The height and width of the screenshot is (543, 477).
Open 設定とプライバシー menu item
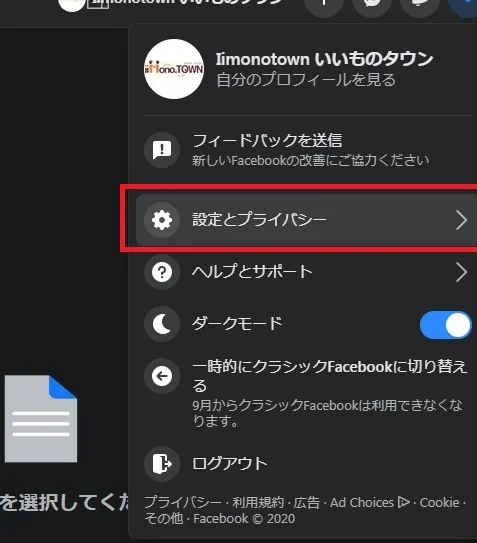click(x=308, y=220)
